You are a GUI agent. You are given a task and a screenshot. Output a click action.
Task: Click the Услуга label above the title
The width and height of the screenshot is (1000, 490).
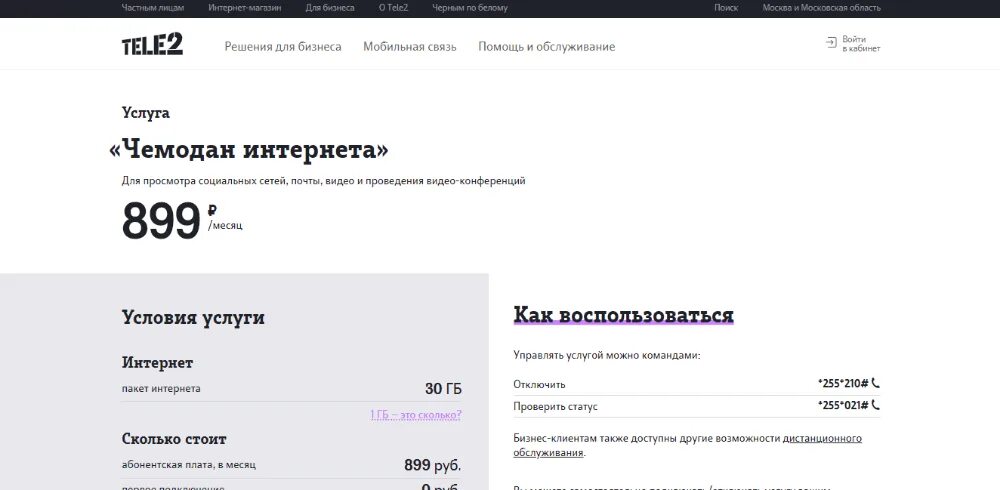coord(145,113)
